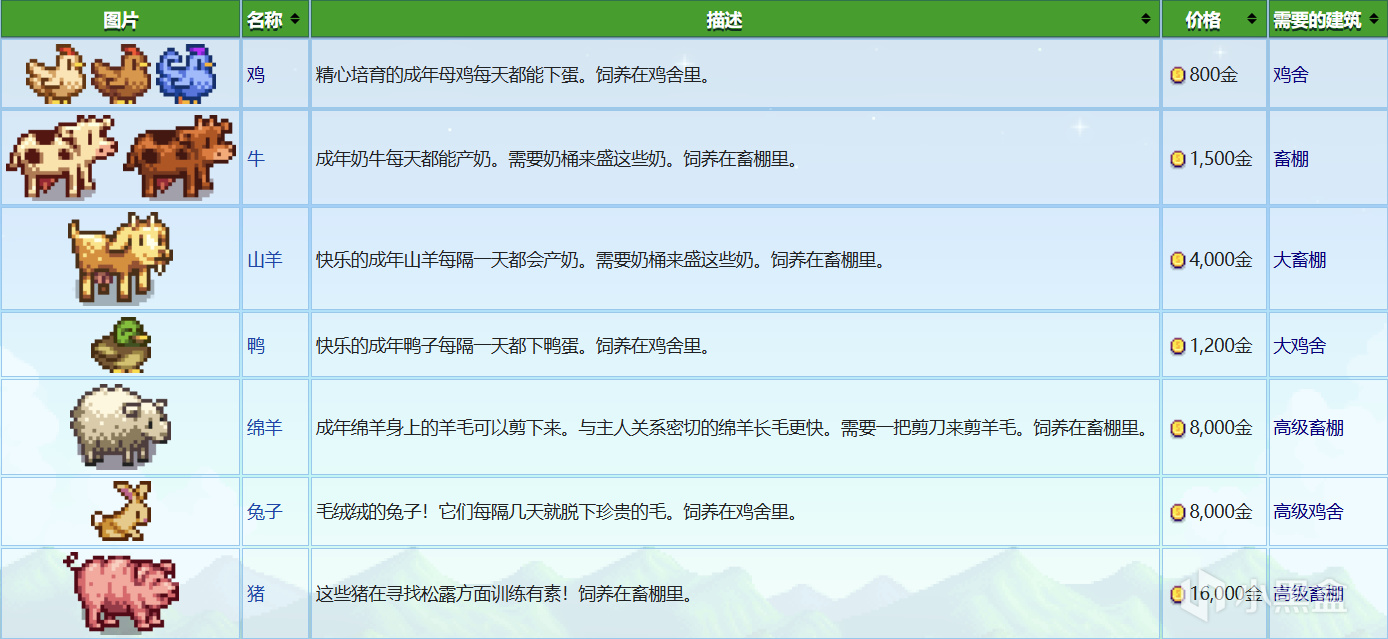1388x639 pixels.
Task: Click the brown cow image
Action: [x=179, y=157]
